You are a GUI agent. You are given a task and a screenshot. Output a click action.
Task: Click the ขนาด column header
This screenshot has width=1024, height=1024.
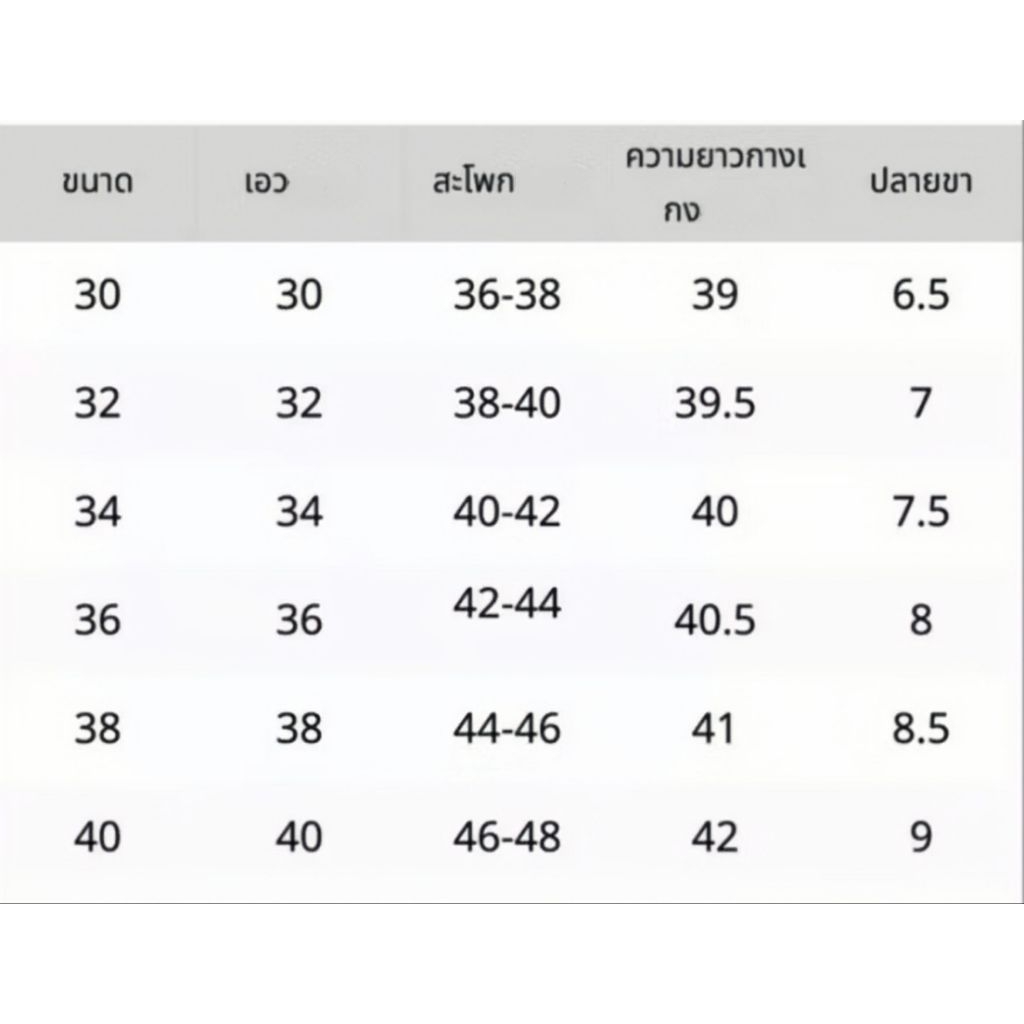coord(97,182)
